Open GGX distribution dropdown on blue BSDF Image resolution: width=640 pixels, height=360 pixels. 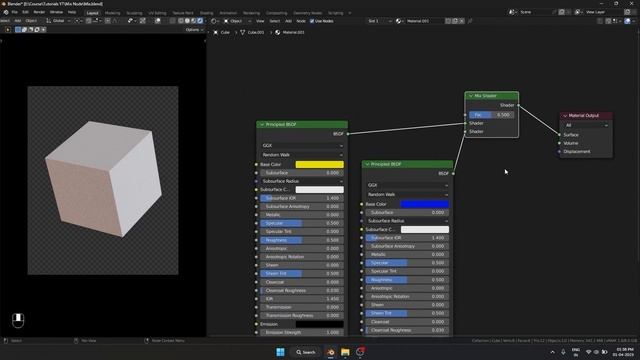(407, 185)
